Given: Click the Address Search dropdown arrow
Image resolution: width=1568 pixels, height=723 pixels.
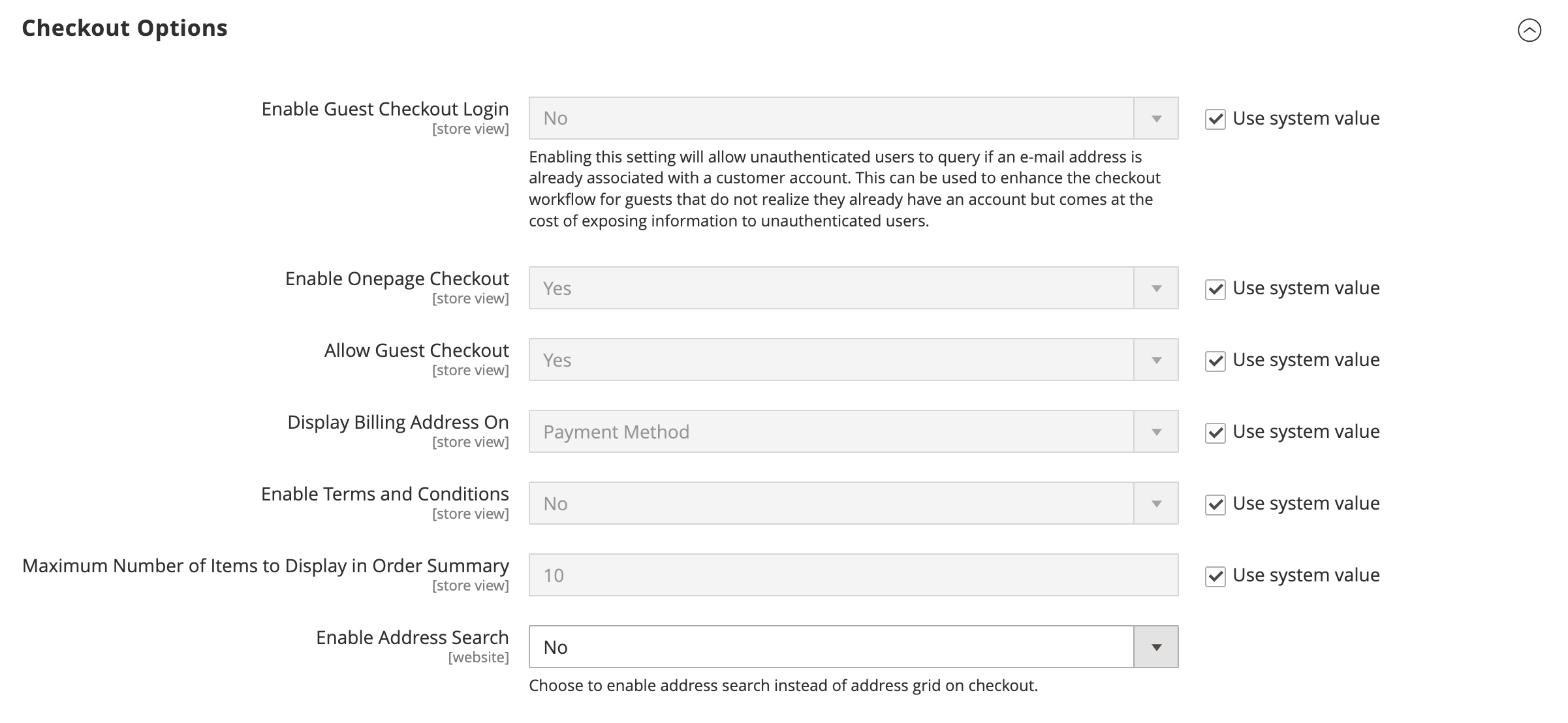Looking at the screenshot, I should click(x=1156, y=647).
